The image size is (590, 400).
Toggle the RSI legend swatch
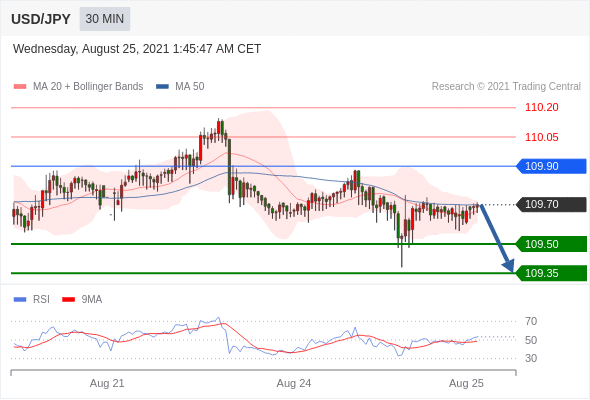(20, 300)
